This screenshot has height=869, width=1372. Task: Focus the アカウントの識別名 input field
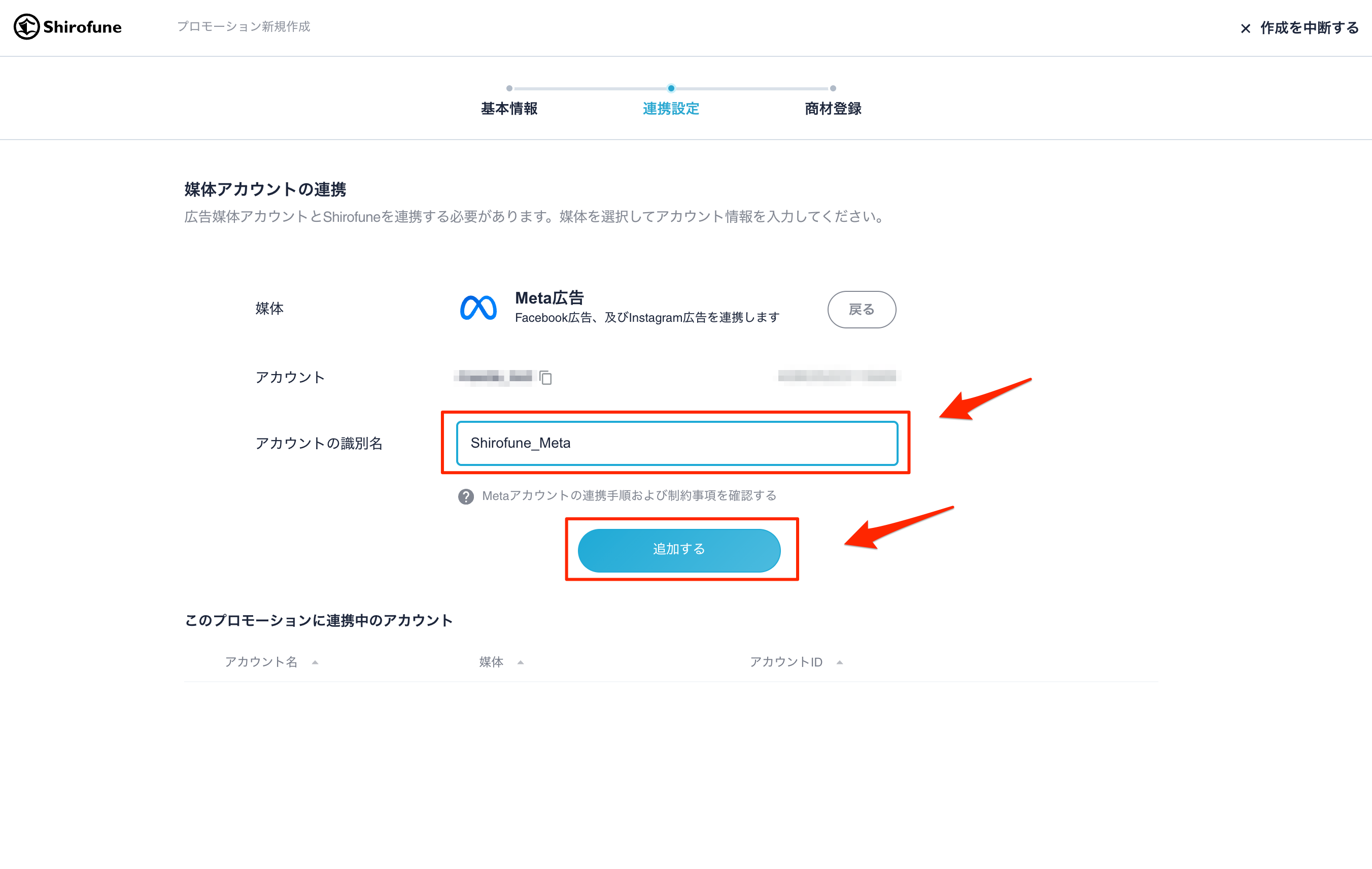(x=677, y=443)
